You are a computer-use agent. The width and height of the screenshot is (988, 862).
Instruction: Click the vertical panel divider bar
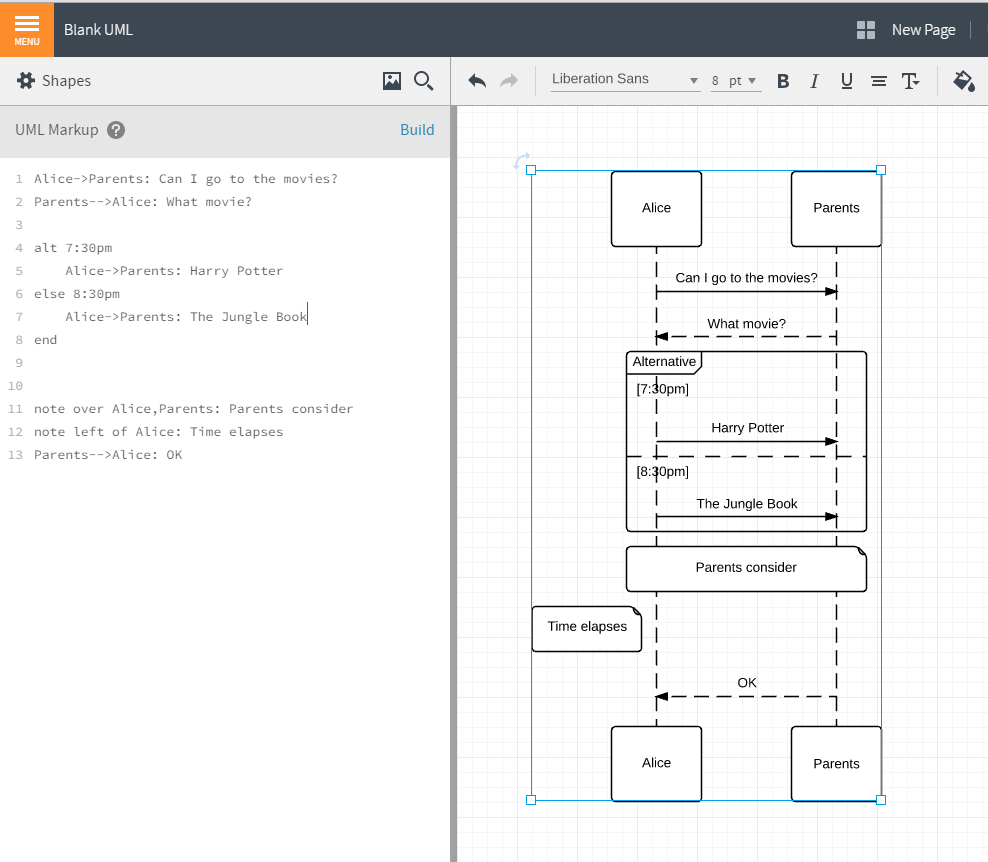tap(454, 483)
